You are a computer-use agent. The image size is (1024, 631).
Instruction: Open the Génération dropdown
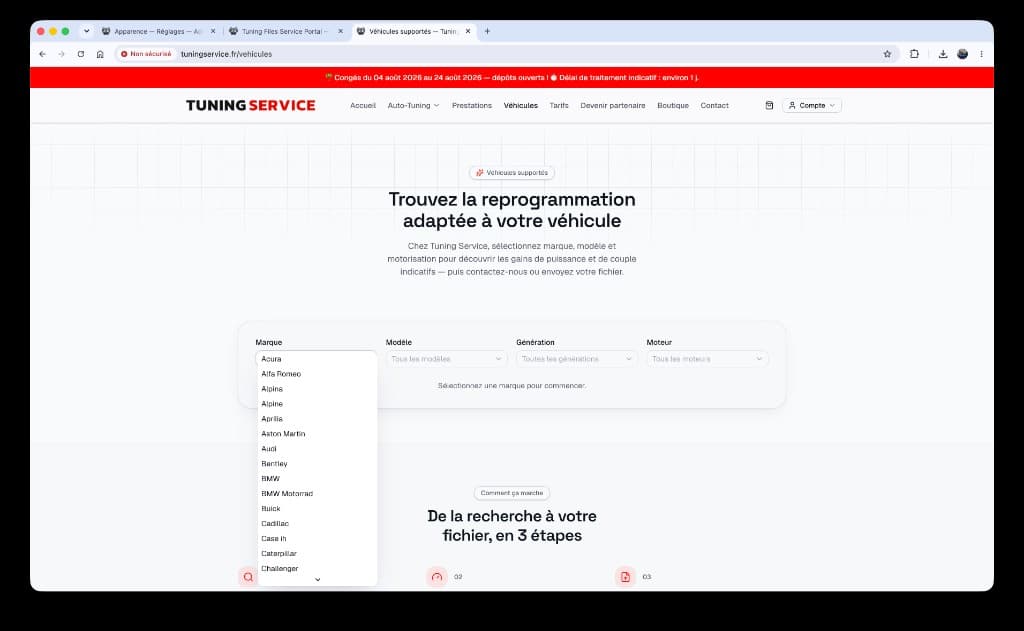tap(577, 359)
